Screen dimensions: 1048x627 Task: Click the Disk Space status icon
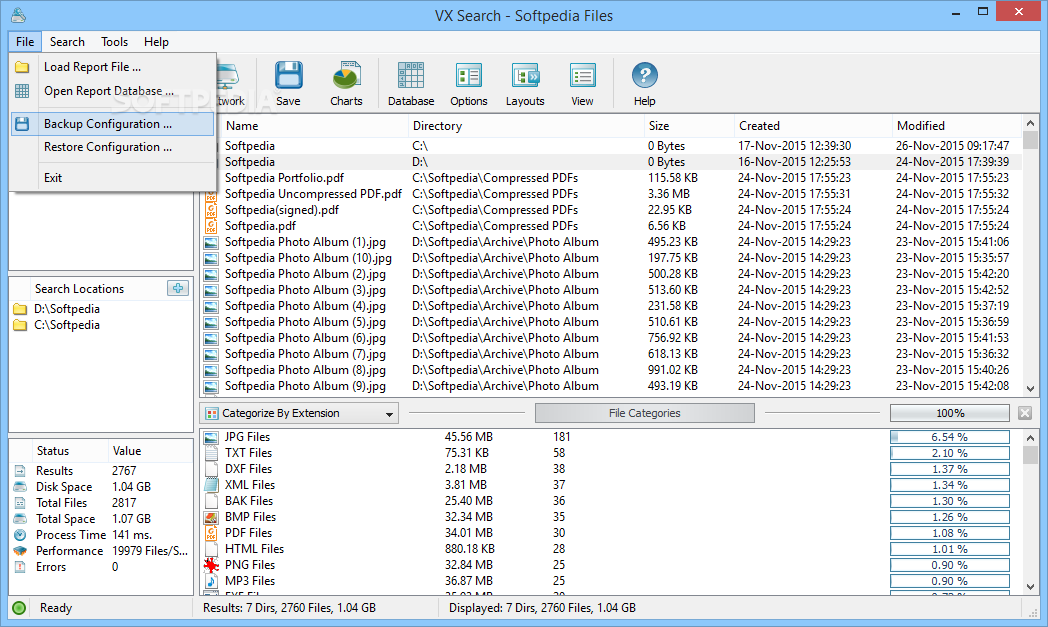(x=20, y=487)
